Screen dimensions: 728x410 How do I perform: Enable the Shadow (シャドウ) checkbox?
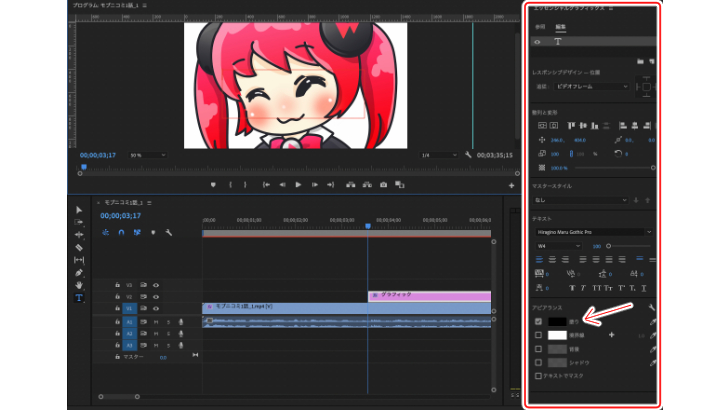point(538,362)
